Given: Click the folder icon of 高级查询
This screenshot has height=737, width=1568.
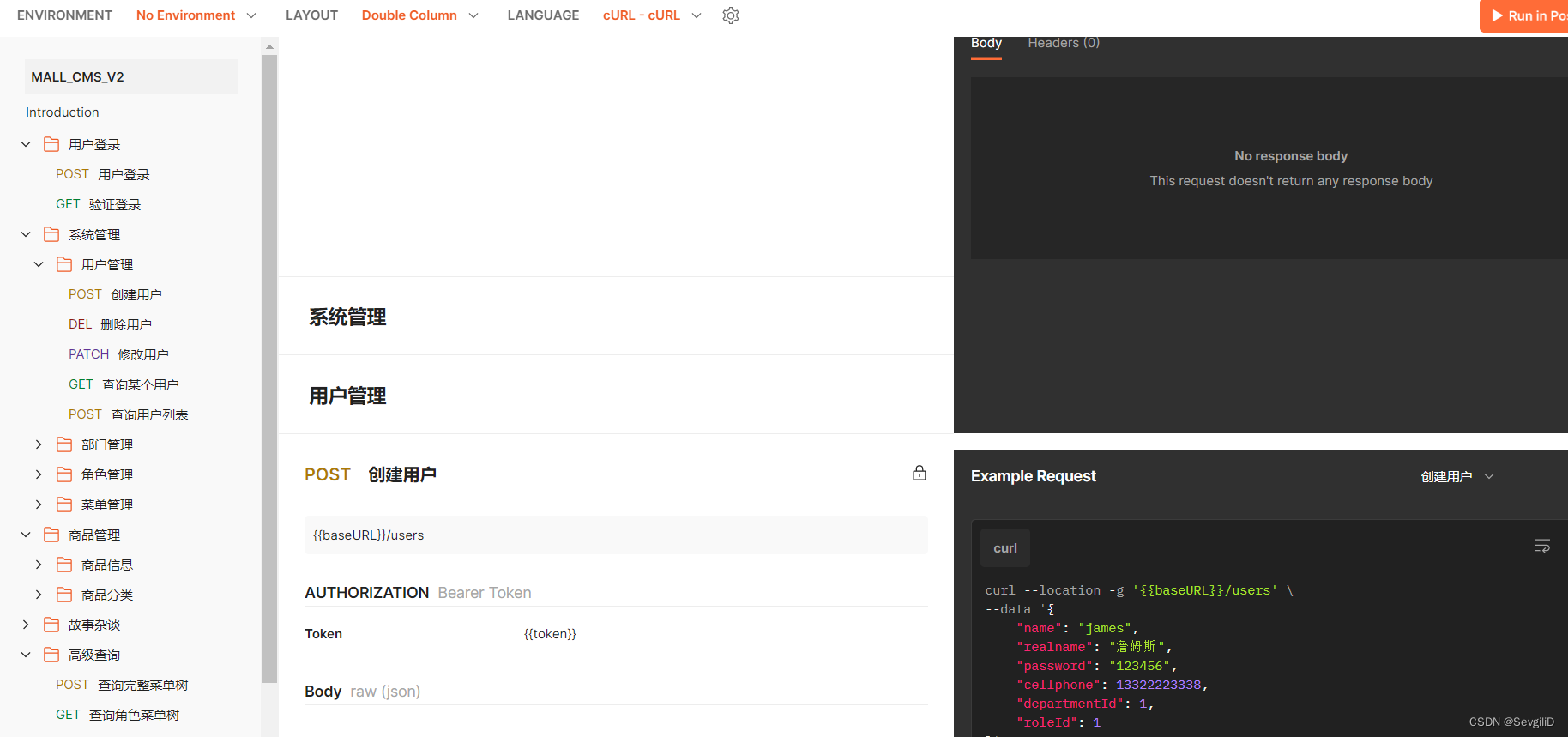Looking at the screenshot, I should coord(51,655).
